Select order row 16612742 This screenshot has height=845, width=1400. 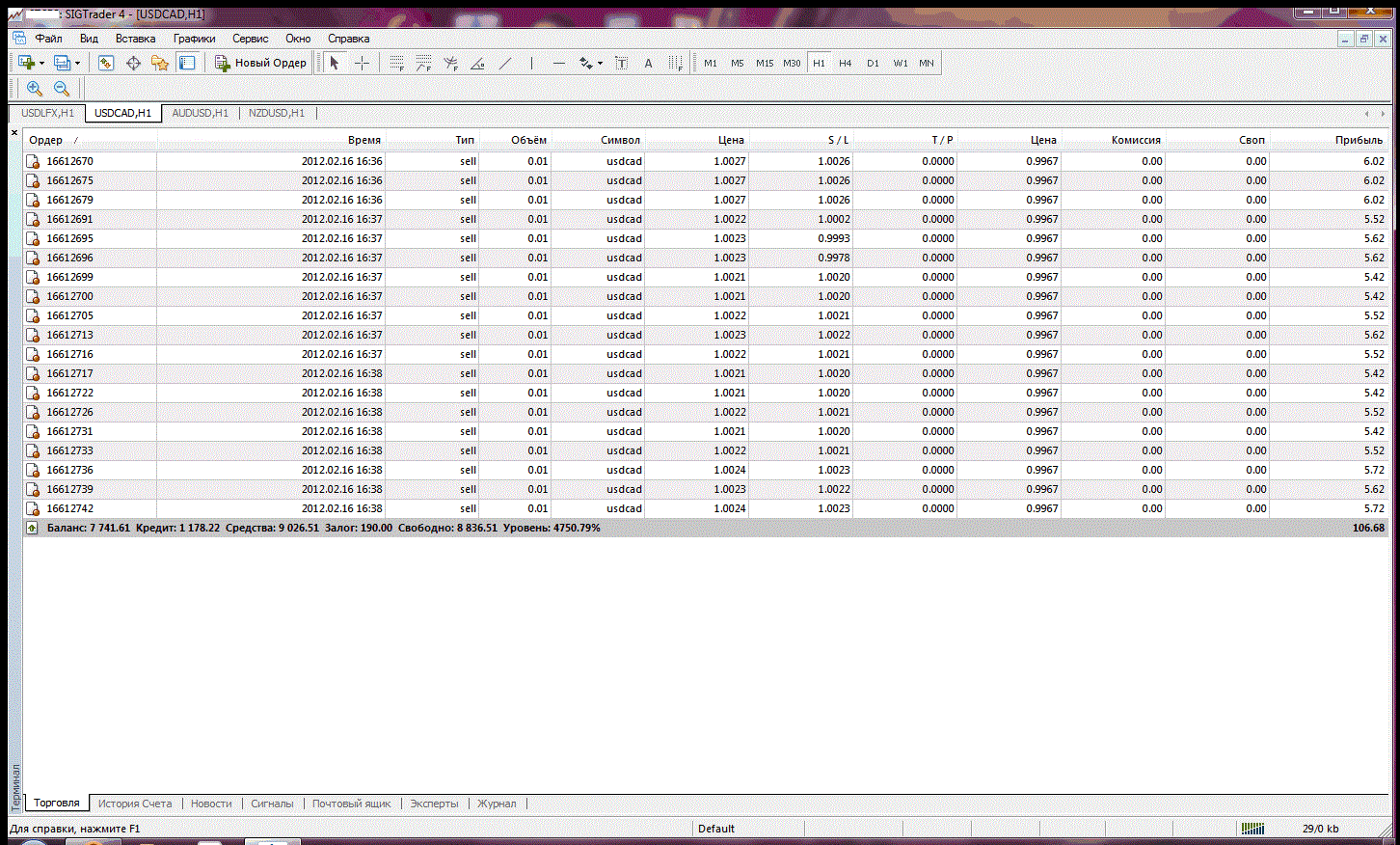point(706,508)
